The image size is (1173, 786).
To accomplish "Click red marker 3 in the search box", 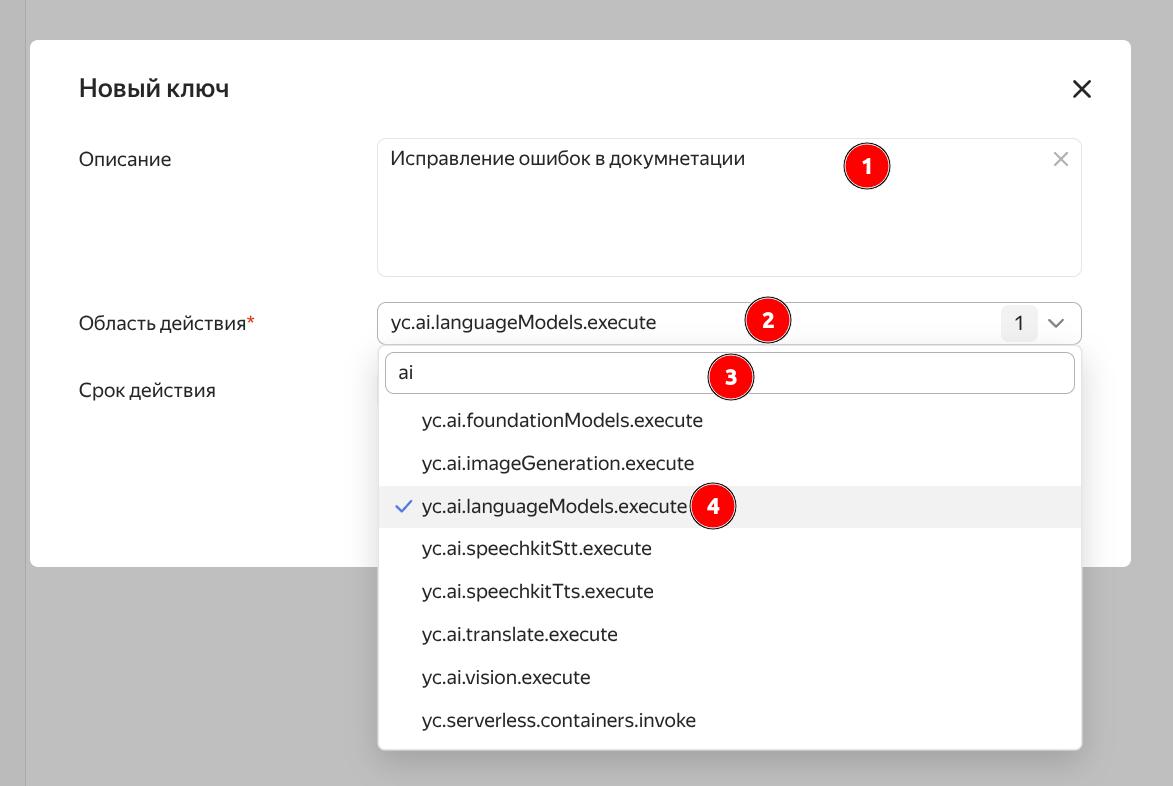I will (x=730, y=378).
